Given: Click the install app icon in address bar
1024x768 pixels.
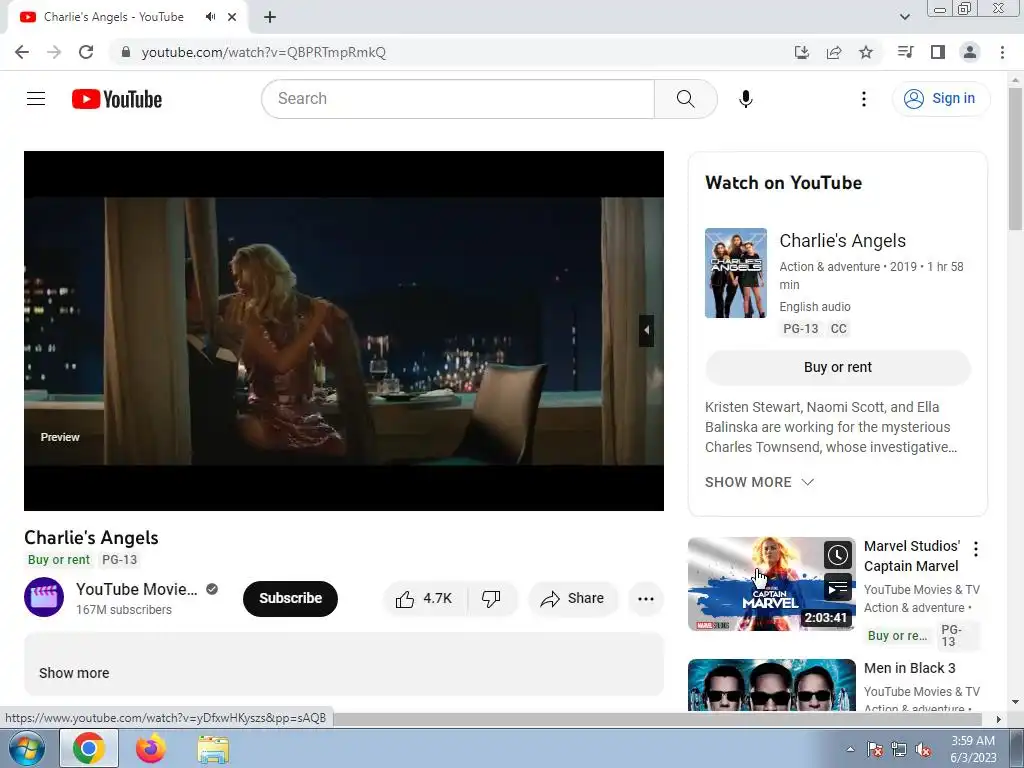Looking at the screenshot, I should click(x=801, y=52).
